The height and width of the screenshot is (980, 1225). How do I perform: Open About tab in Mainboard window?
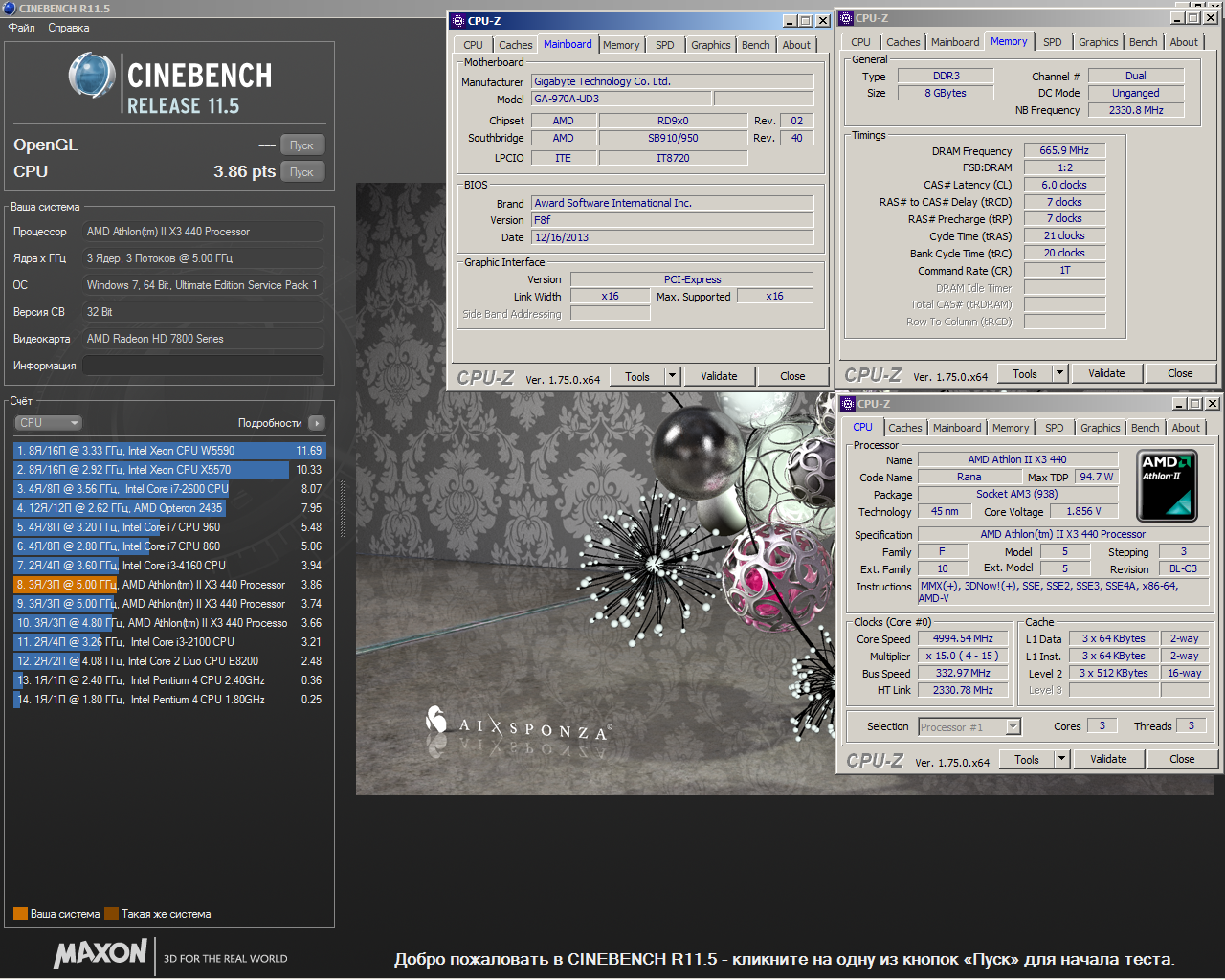796,45
